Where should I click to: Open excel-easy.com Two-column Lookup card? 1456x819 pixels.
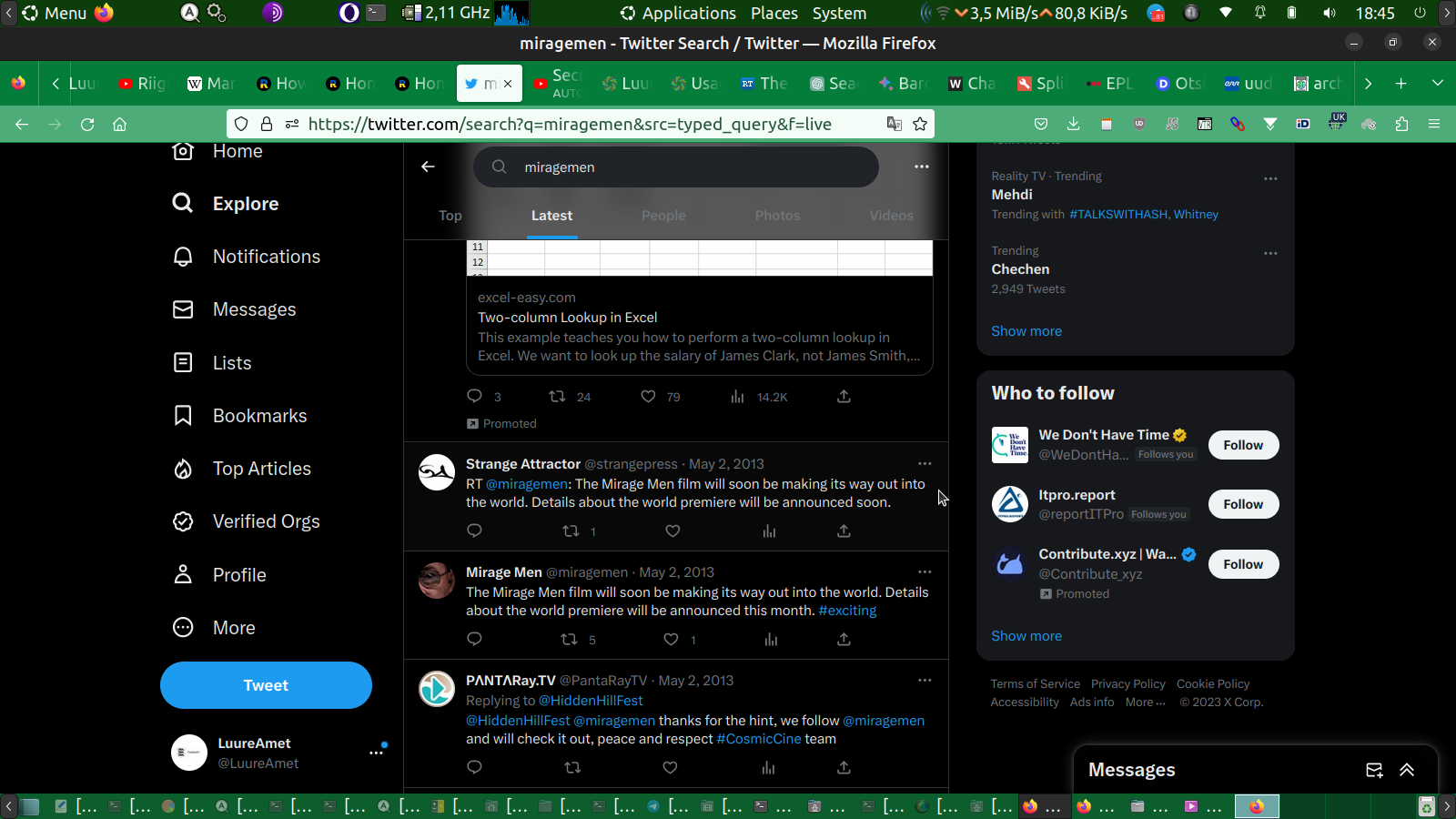point(699,308)
